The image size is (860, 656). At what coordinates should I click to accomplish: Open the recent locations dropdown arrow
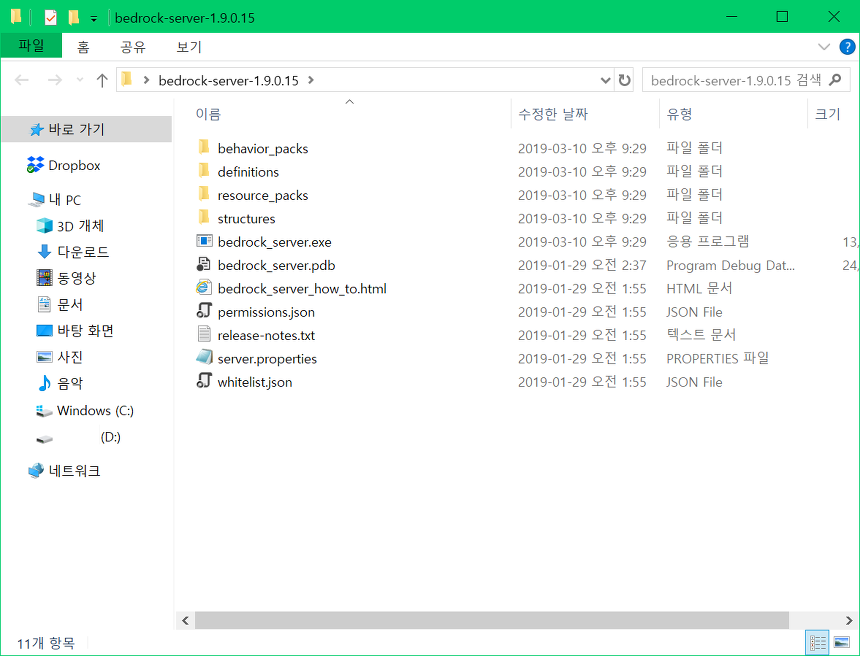pyautogui.click(x=80, y=80)
